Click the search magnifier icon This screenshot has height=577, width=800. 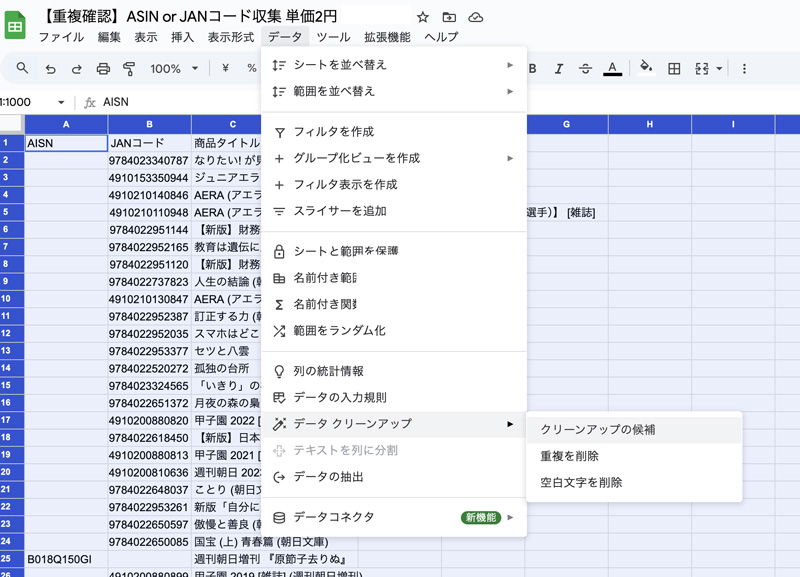coord(23,69)
